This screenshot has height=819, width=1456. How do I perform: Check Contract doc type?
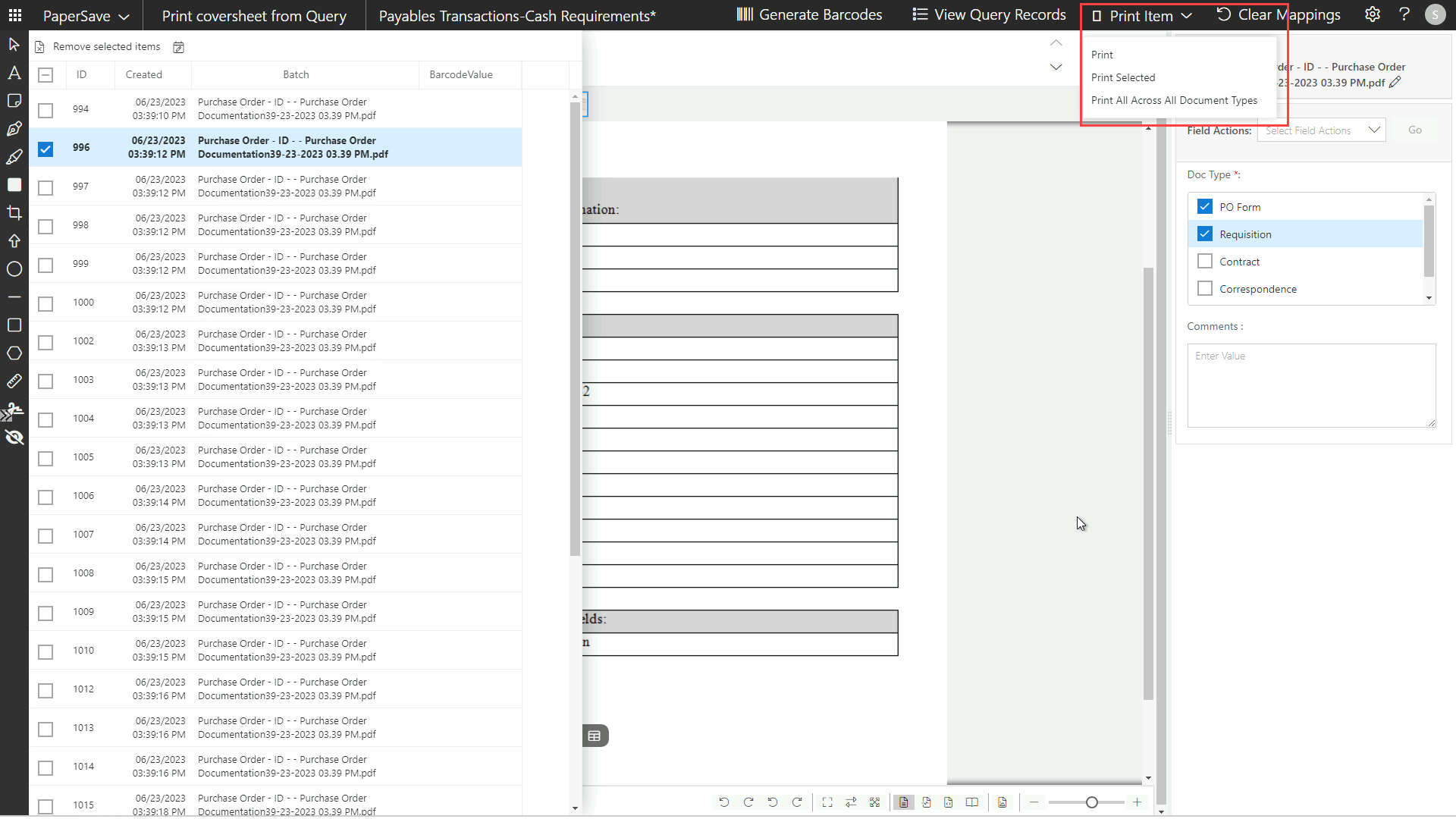click(x=1204, y=261)
